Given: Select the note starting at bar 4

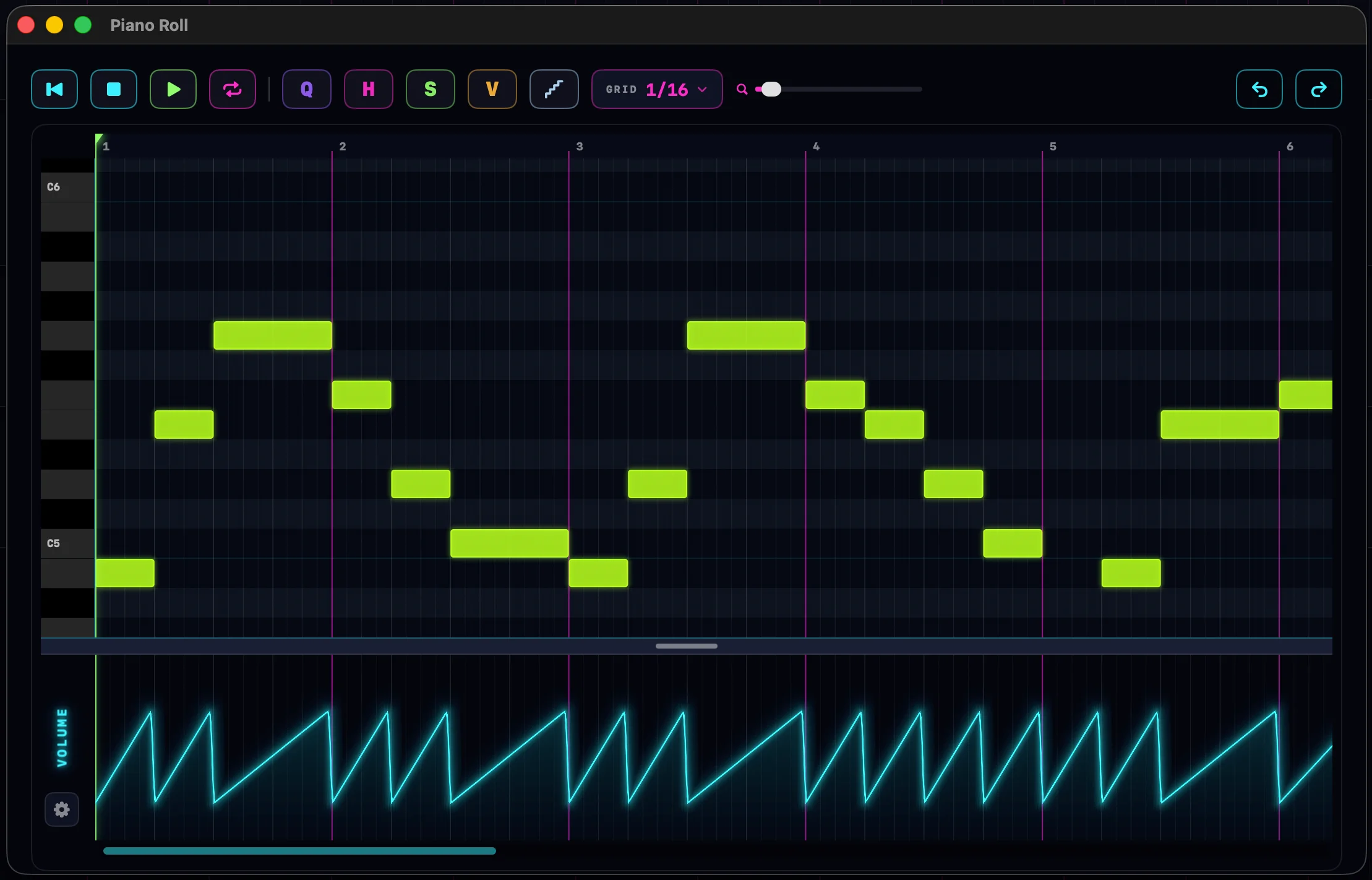Looking at the screenshot, I should point(835,395).
